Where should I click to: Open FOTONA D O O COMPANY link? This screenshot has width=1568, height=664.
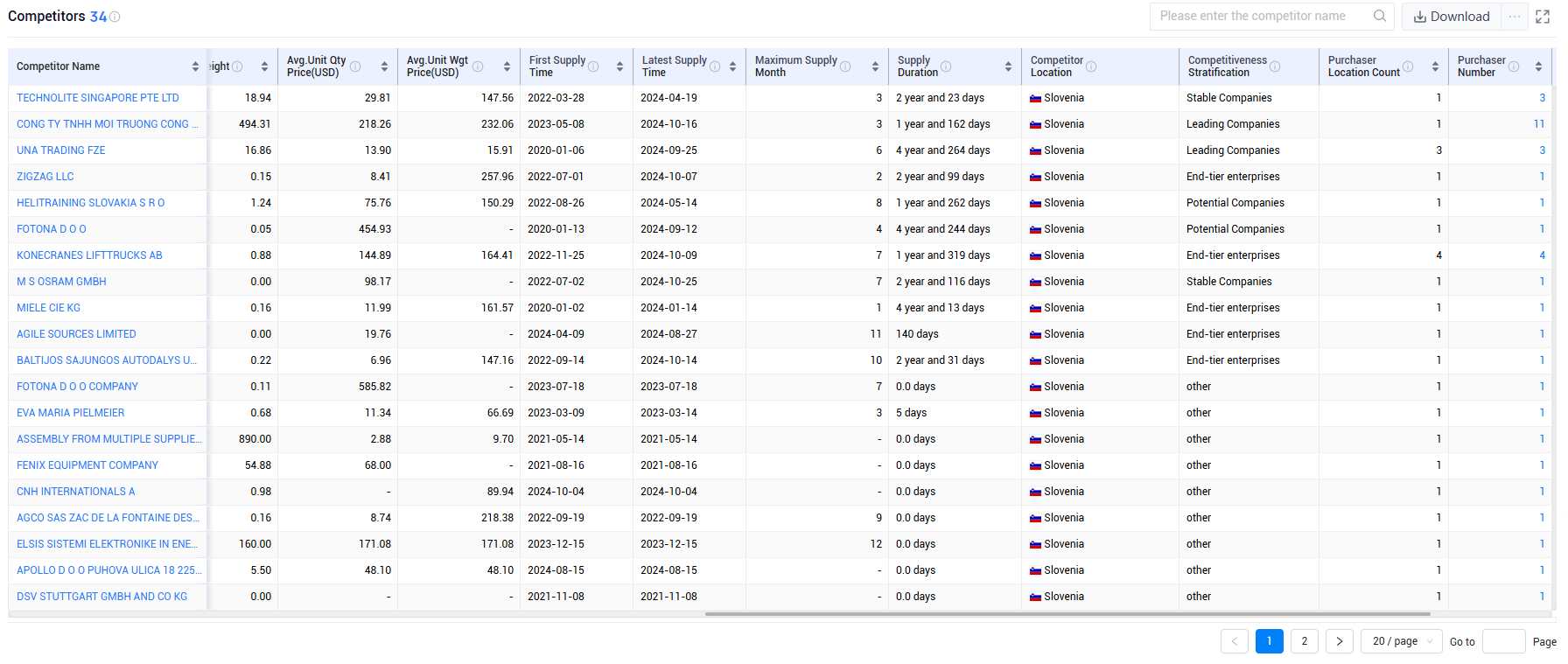point(78,387)
